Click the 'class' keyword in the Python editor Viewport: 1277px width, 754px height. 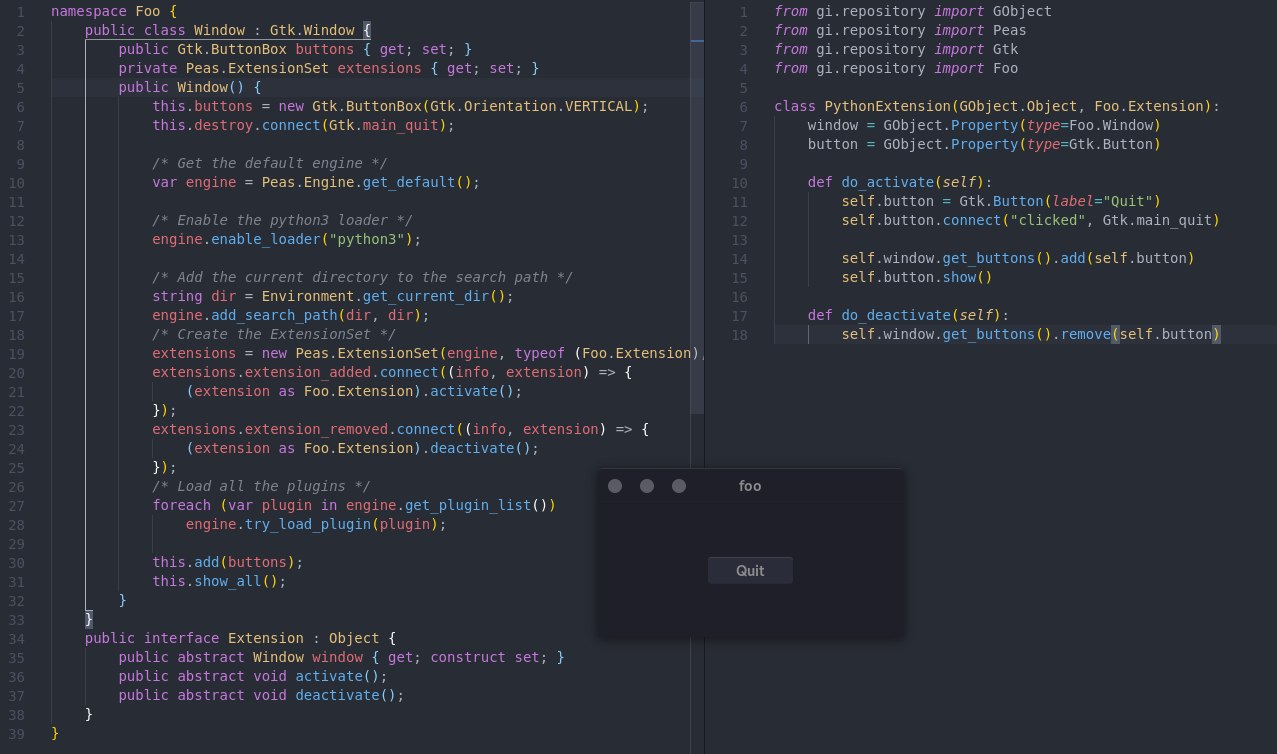[795, 106]
